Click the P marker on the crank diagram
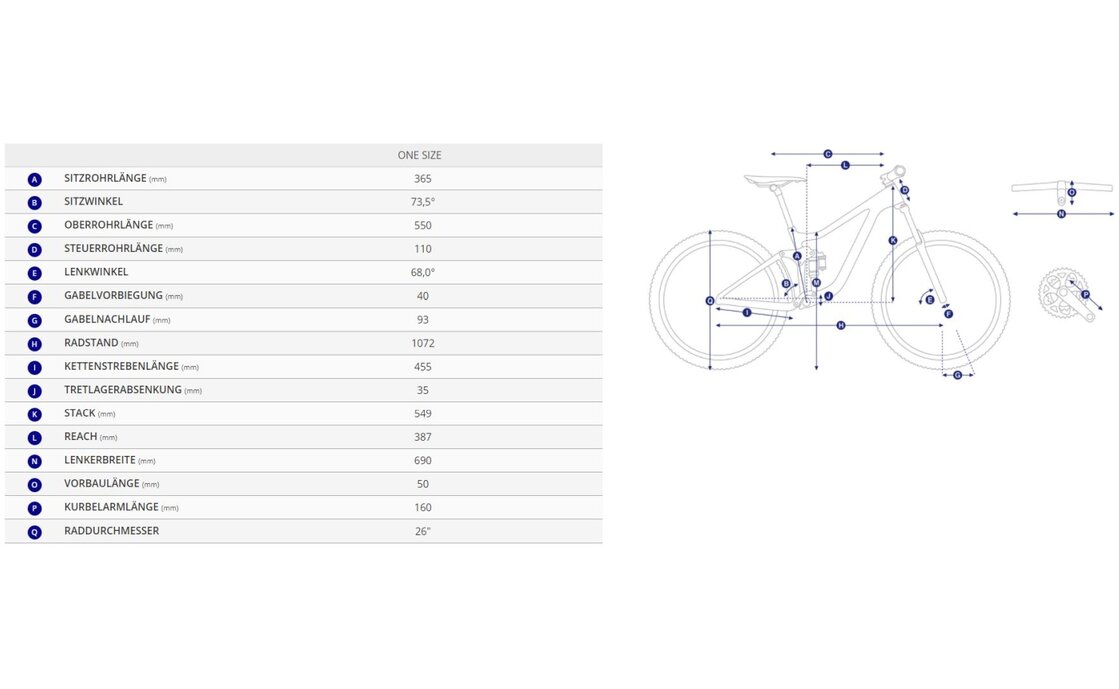 (x=1085, y=295)
